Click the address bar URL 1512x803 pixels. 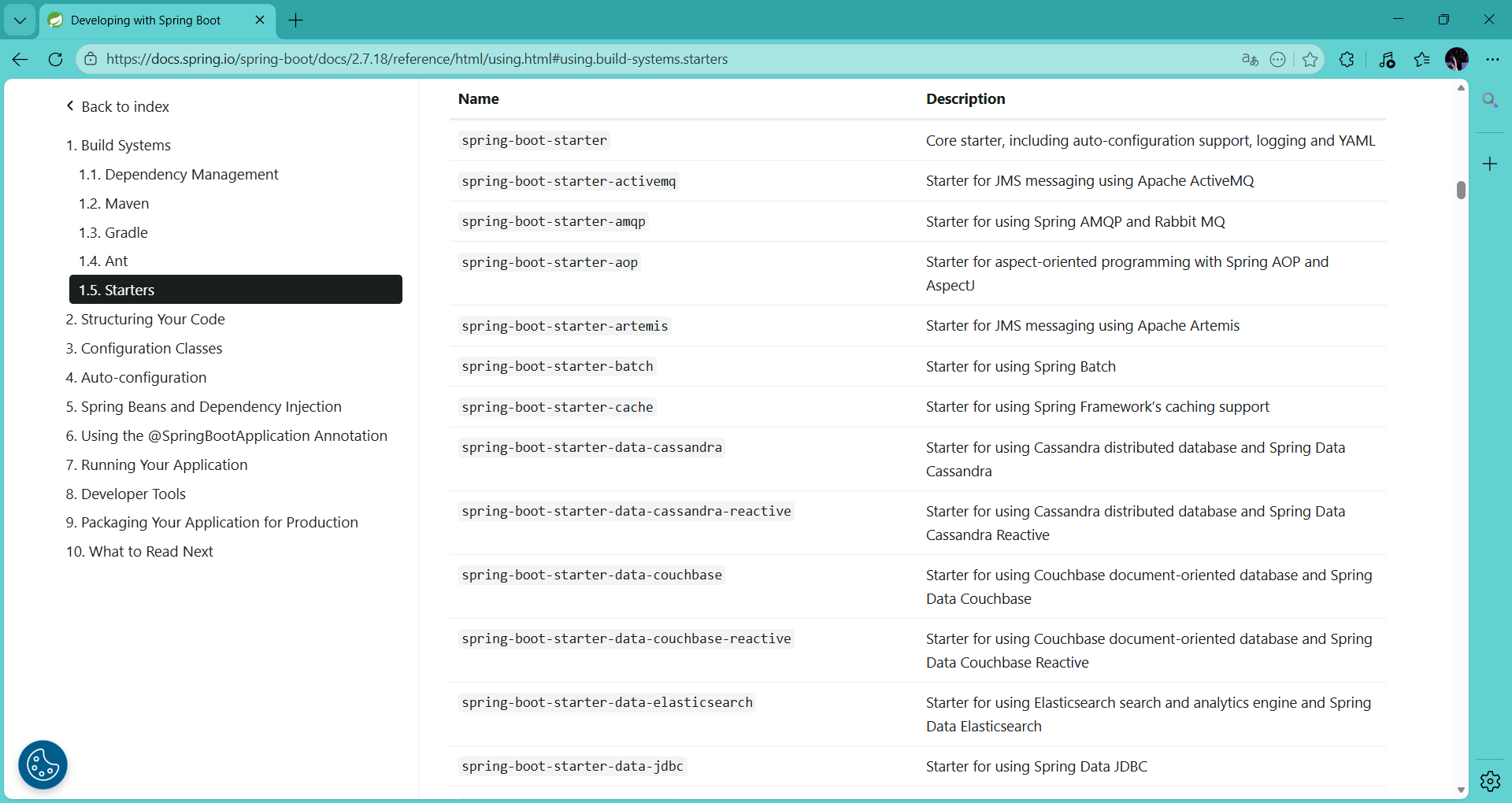pyautogui.click(x=417, y=59)
